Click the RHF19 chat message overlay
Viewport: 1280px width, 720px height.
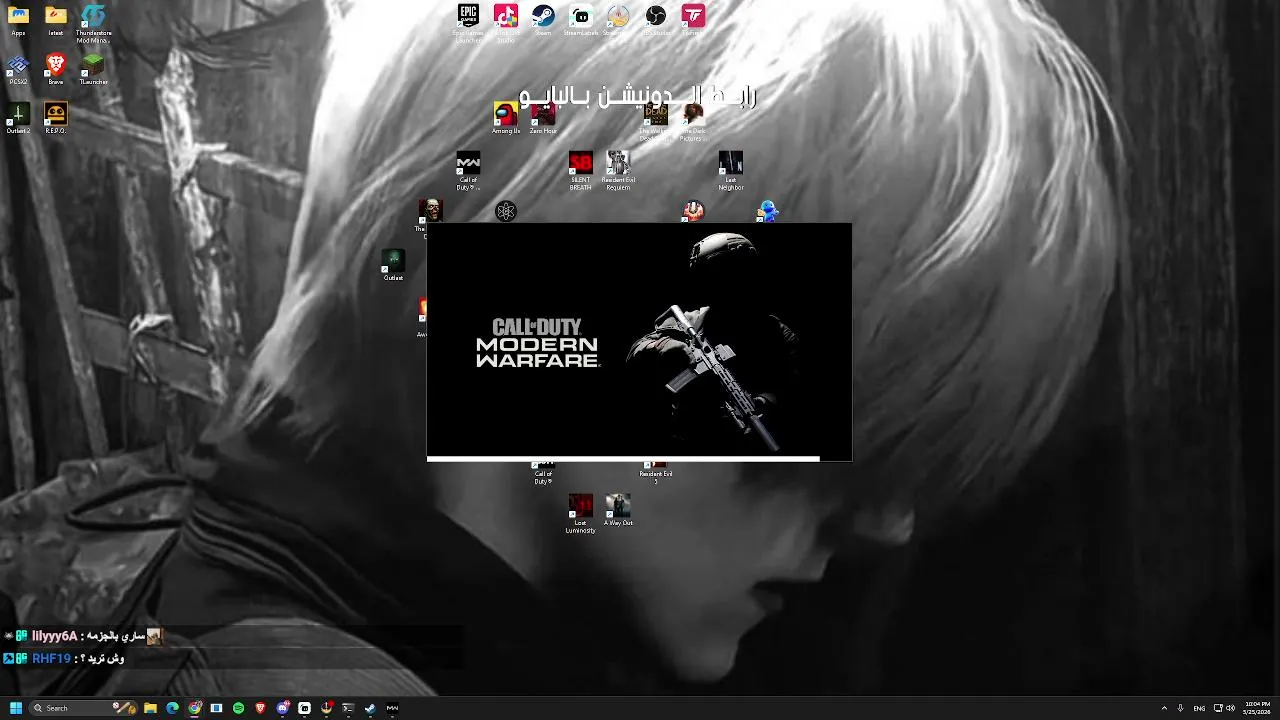64,658
